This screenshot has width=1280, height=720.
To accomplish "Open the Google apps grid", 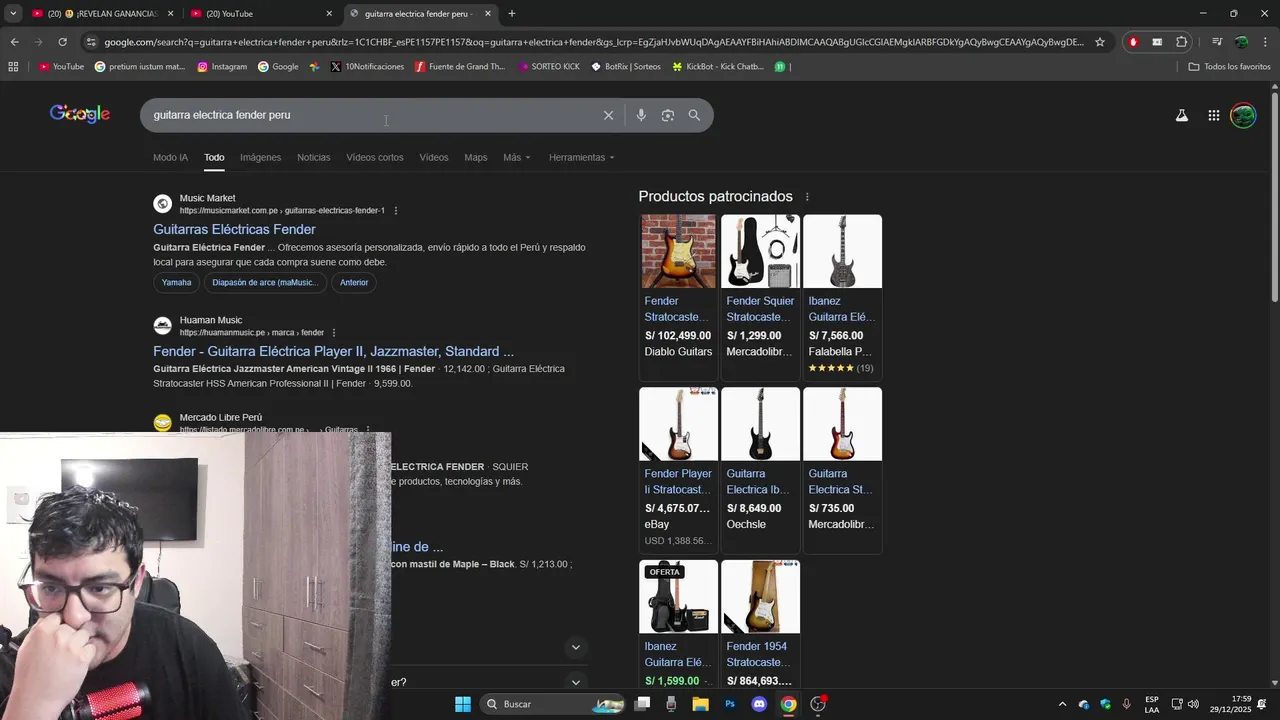I will click(1213, 115).
